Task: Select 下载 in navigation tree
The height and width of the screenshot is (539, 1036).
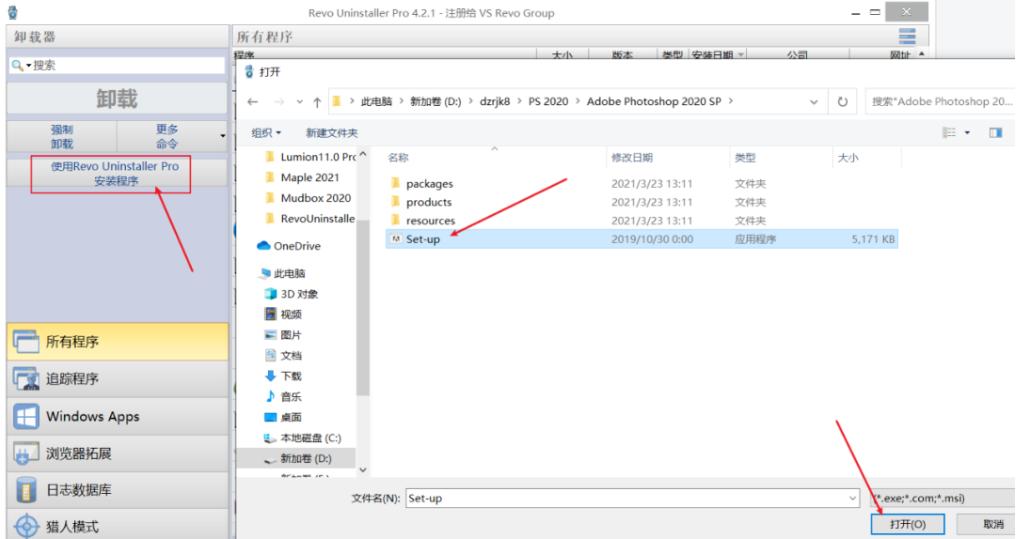Action: coord(283,376)
